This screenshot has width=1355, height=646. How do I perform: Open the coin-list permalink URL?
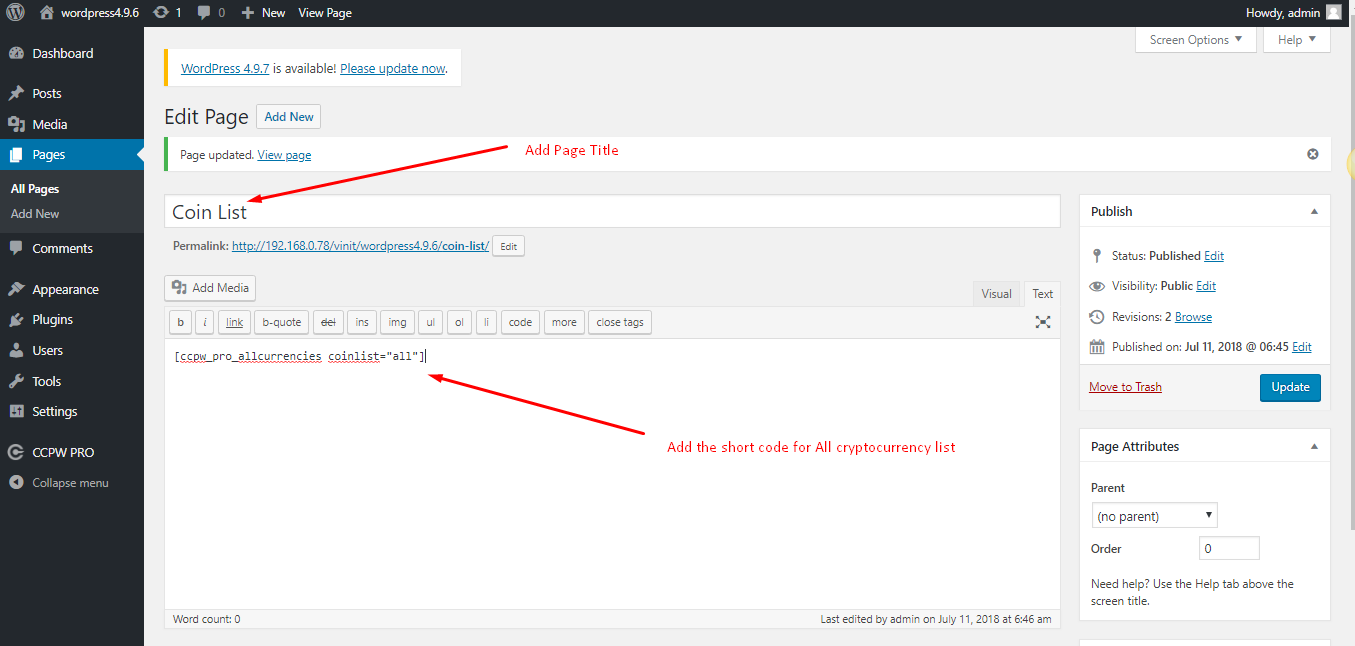(x=360, y=246)
